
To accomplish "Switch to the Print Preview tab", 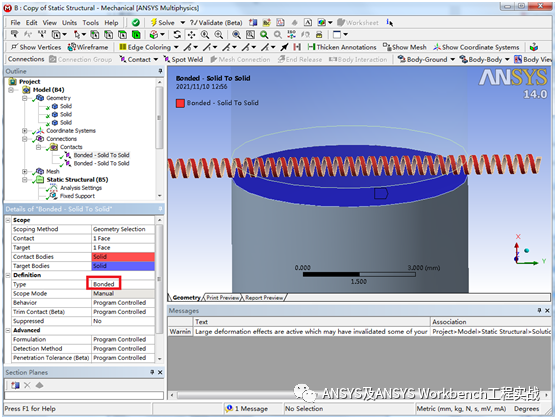I will (223, 298).
